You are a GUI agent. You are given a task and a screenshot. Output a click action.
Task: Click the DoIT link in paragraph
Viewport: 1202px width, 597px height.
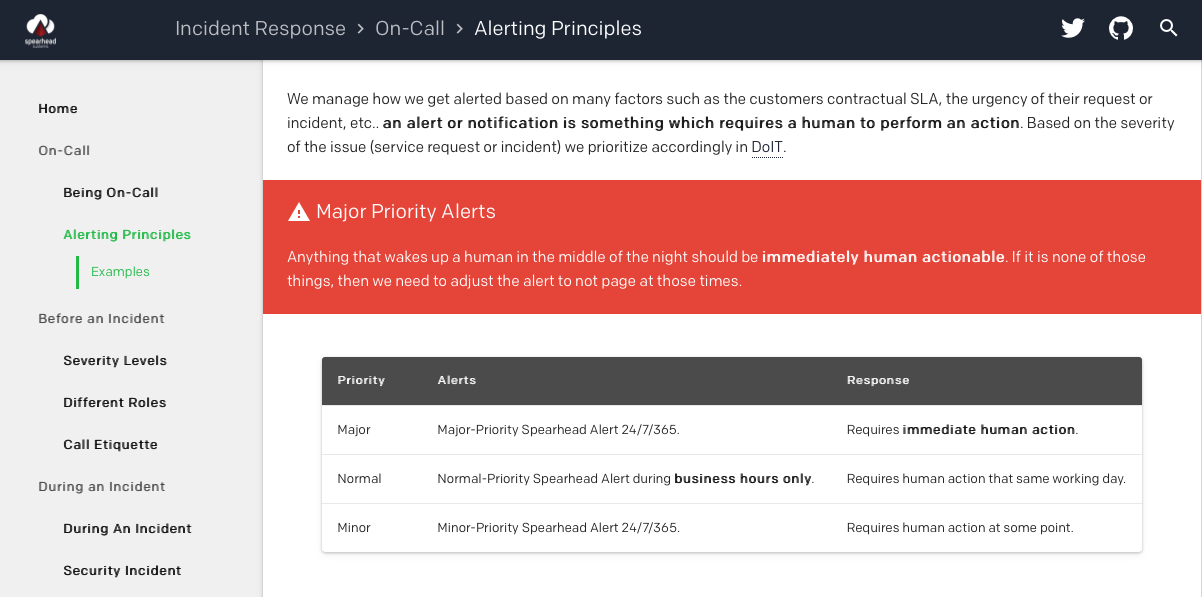767,148
